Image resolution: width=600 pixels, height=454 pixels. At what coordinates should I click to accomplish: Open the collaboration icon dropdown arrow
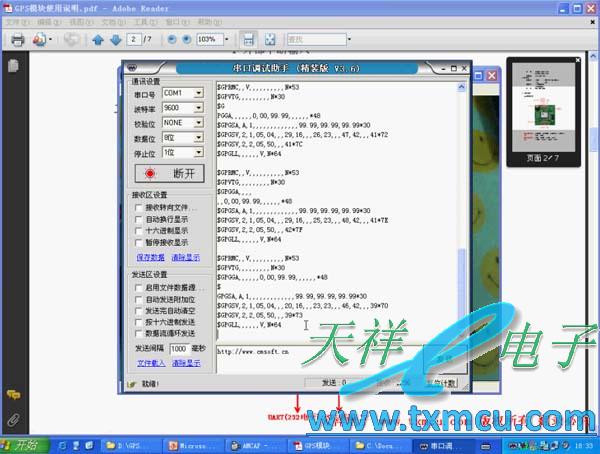point(51,39)
